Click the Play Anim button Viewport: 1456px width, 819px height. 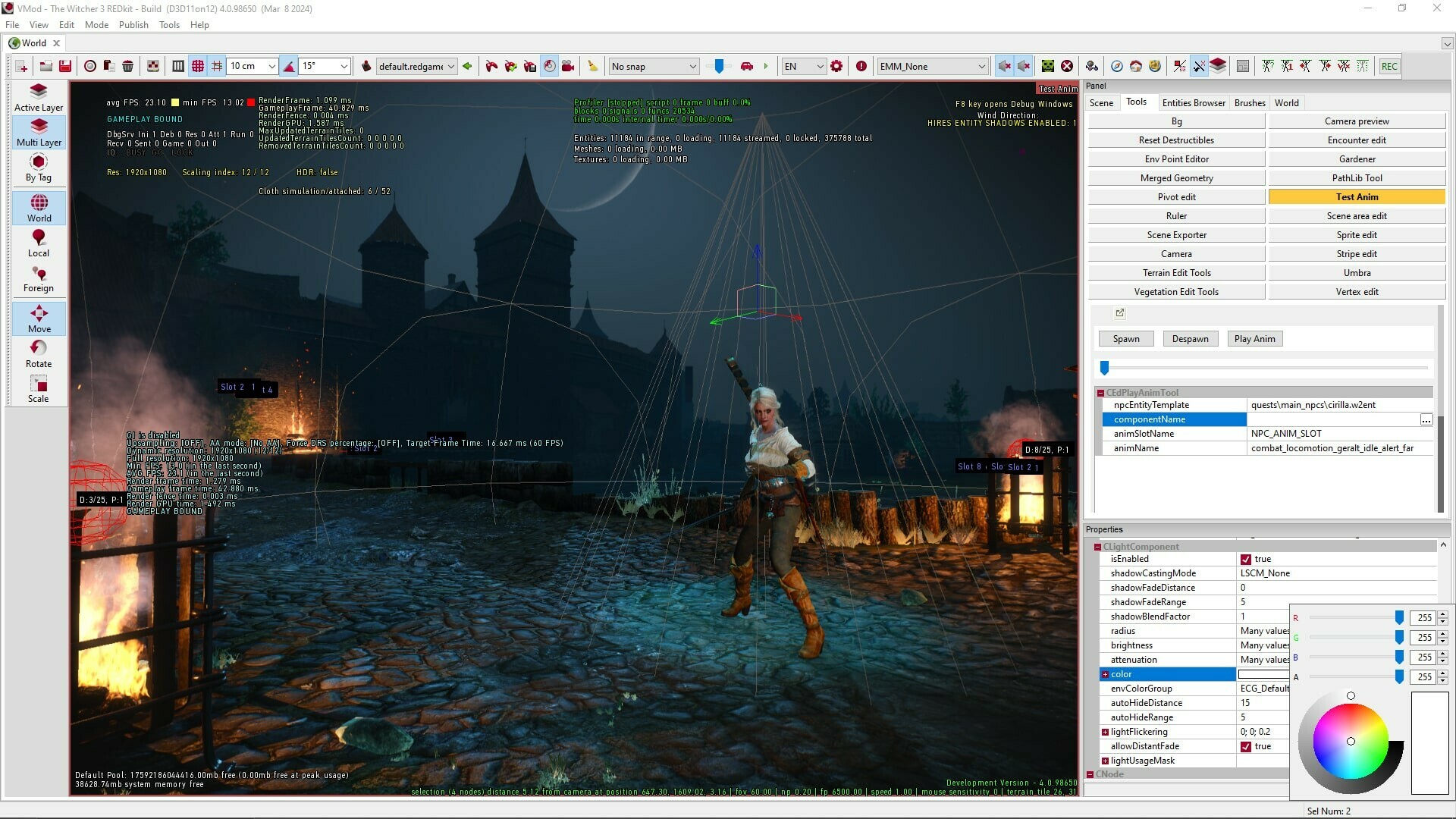point(1255,338)
